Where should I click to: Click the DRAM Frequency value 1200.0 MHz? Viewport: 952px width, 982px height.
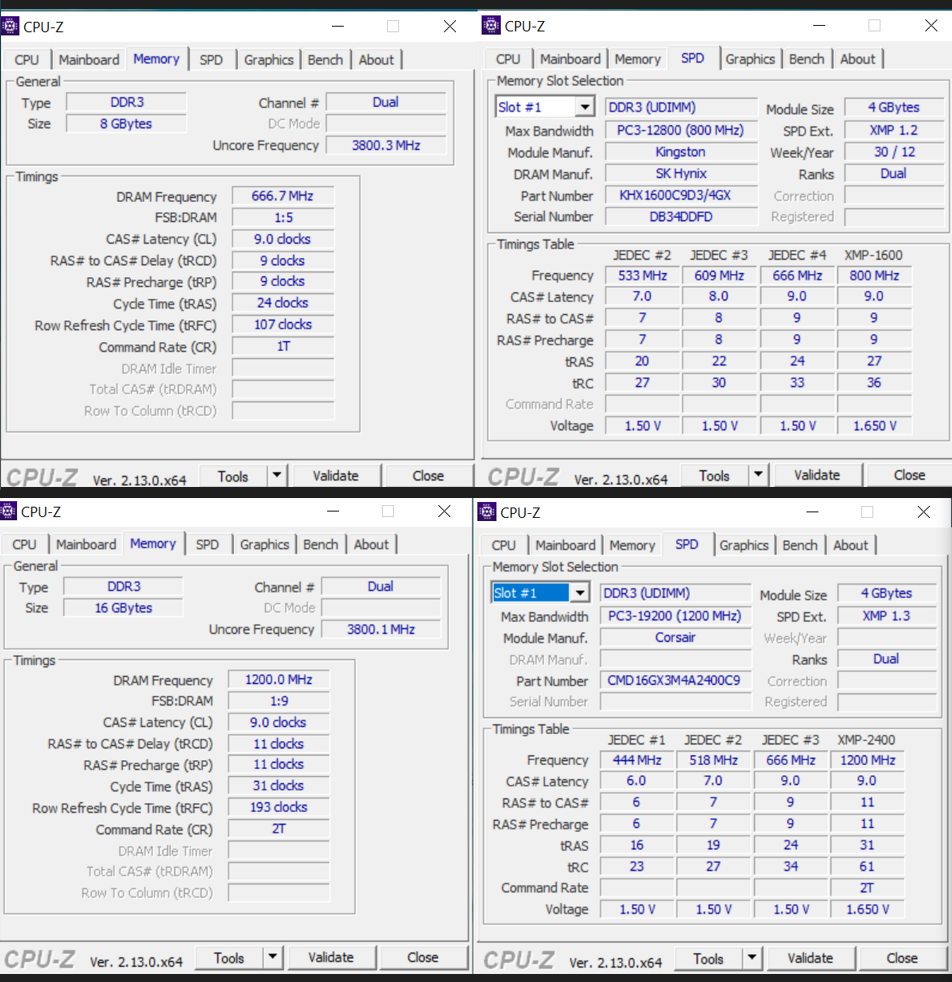click(279, 680)
